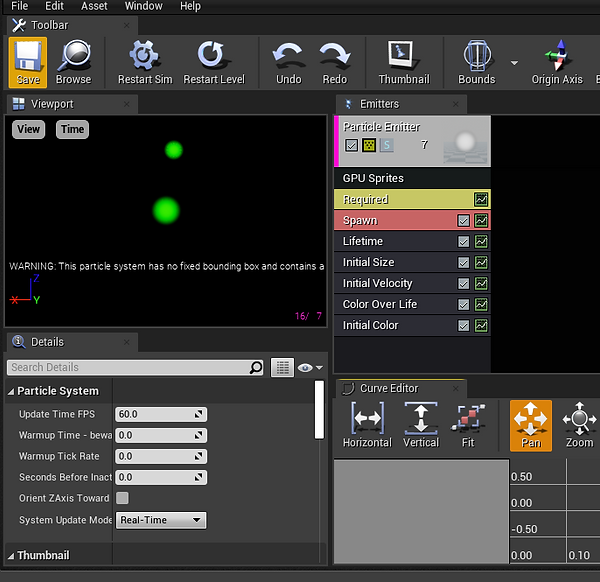Toggle the Origin Axis display
This screenshot has height=582, width=600.
point(557,62)
